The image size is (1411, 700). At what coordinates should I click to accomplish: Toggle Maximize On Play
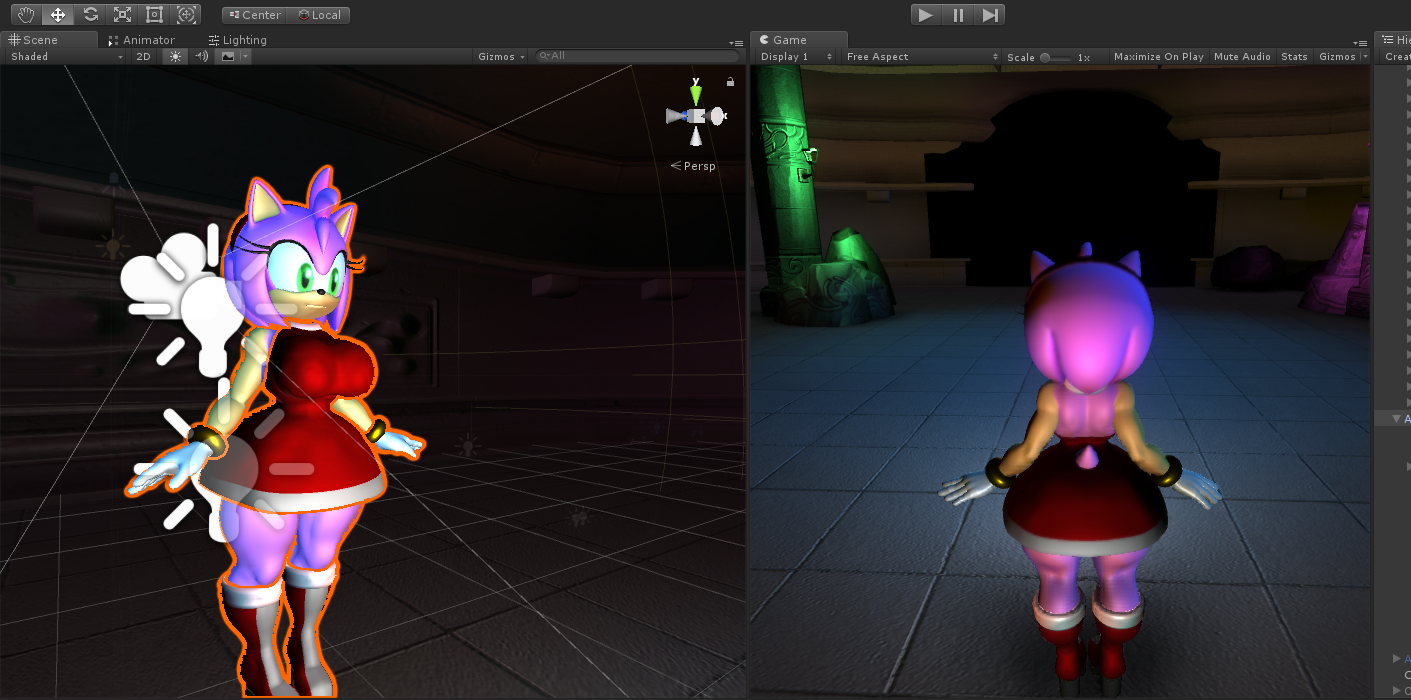(1158, 57)
